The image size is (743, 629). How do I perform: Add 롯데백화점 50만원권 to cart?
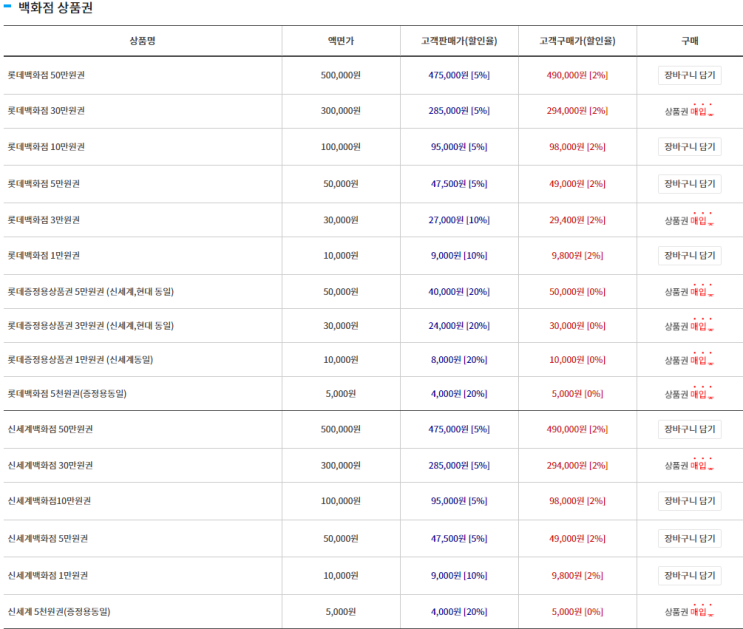coord(689,75)
